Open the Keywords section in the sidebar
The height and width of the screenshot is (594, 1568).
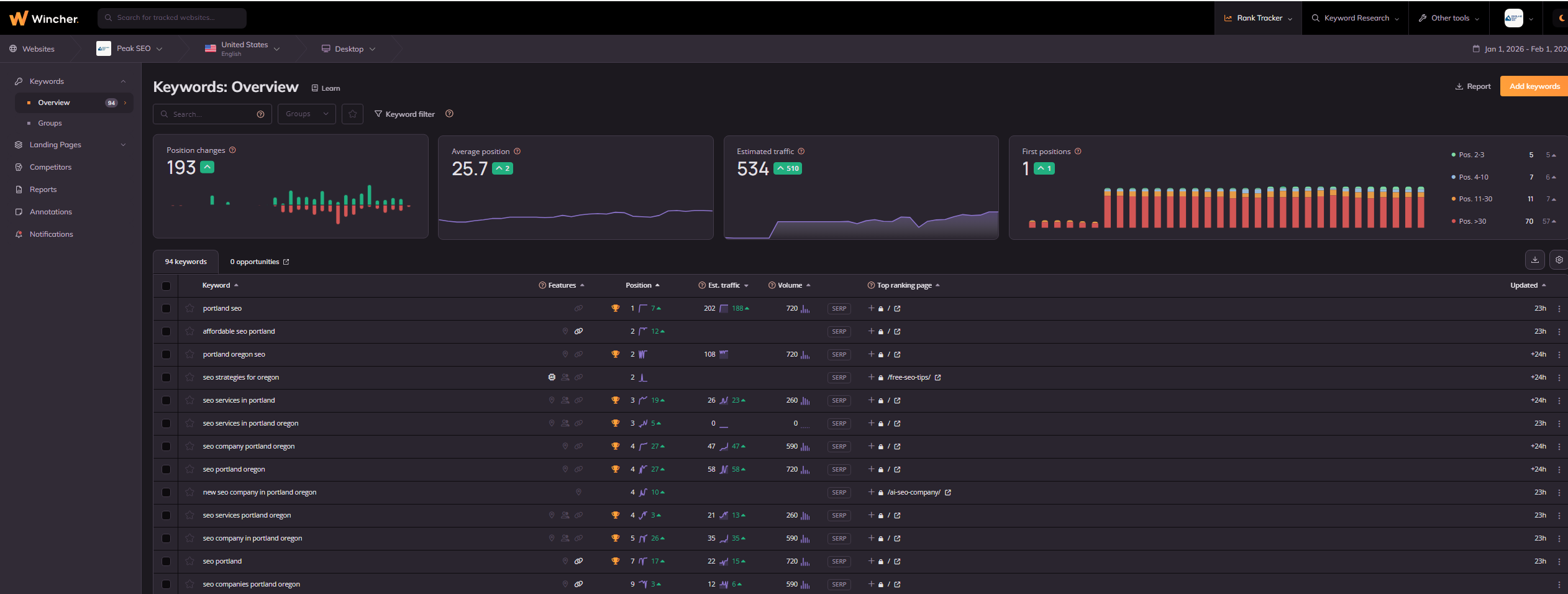tap(47, 81)
